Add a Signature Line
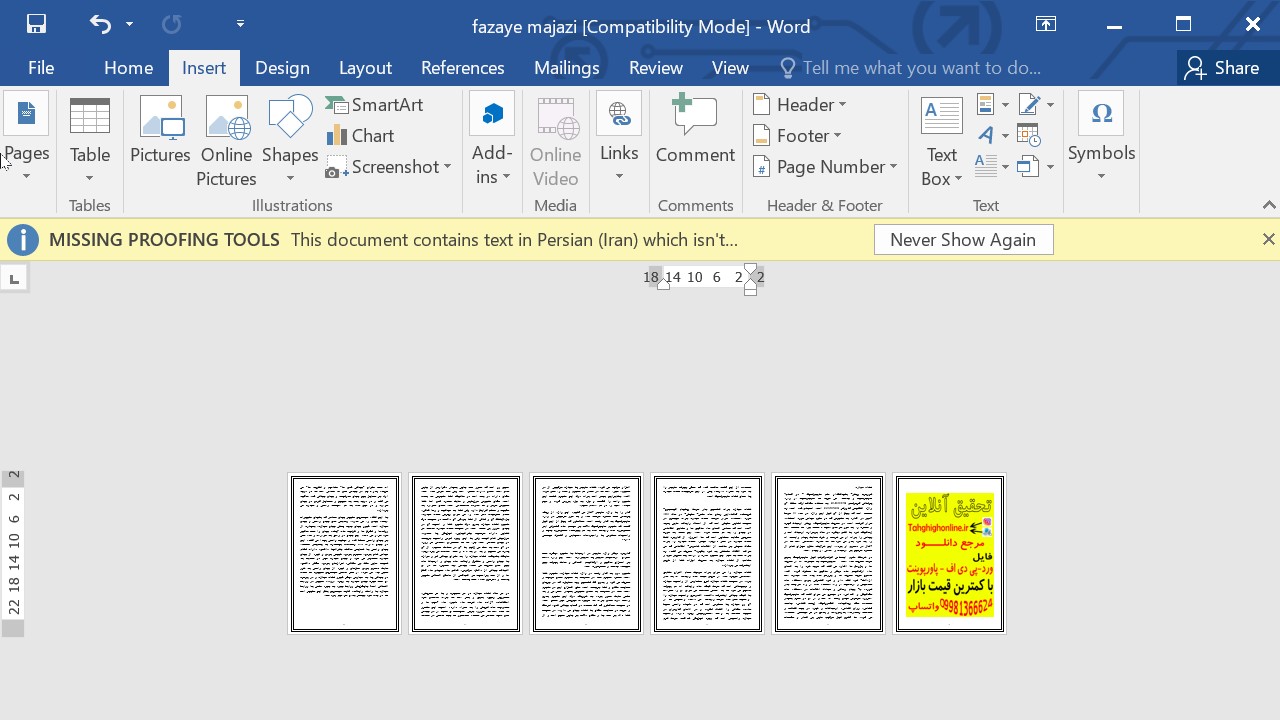The height and width of the screenshot is (720, 1280). coord(1035,105)
